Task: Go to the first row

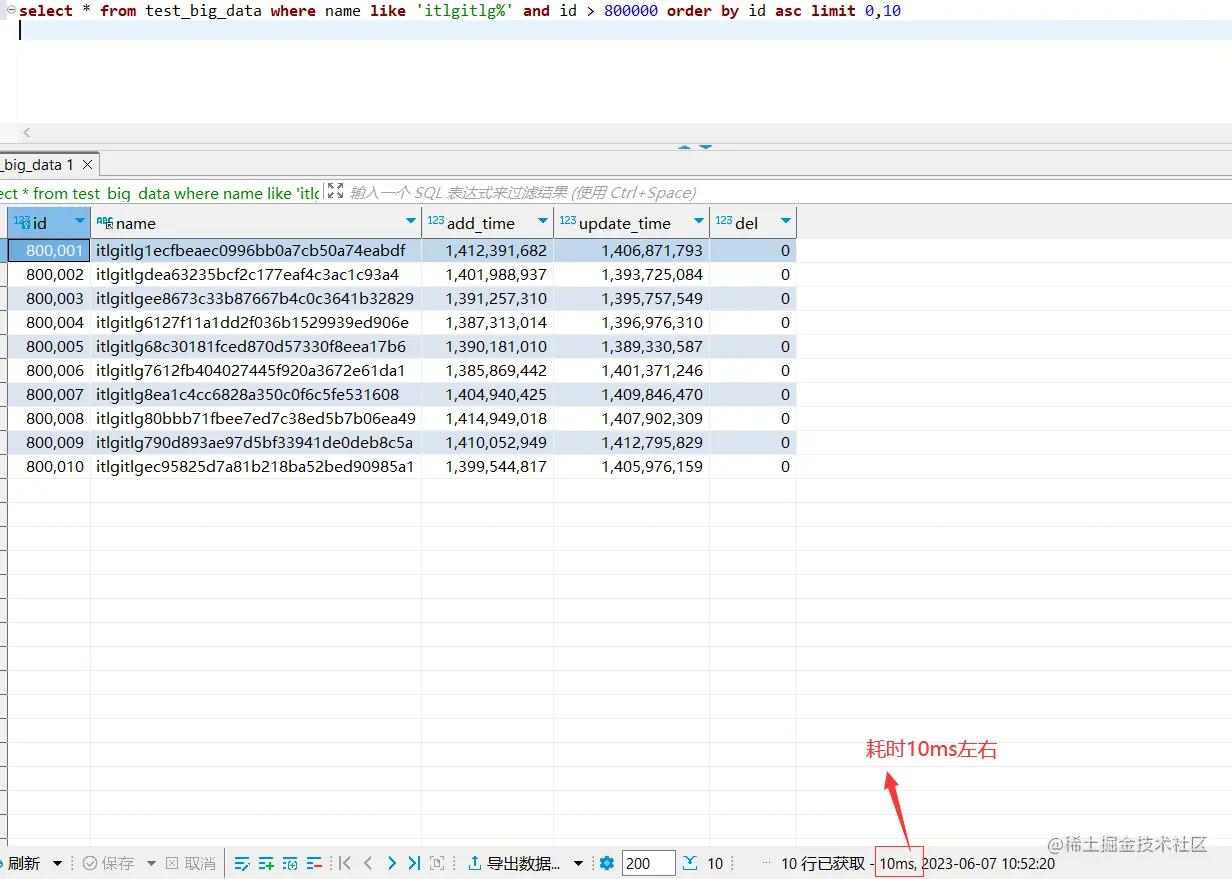Action: point(345,863)
